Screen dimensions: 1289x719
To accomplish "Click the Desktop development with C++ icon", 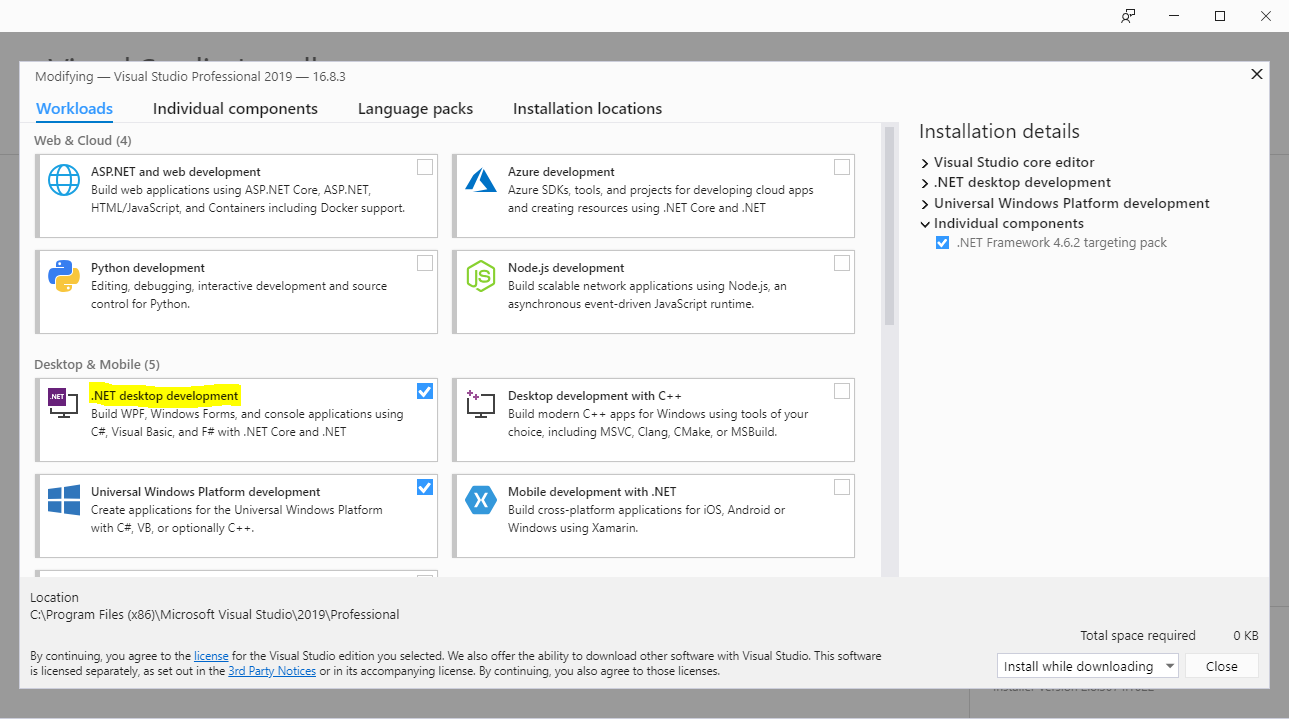I will (481, 404).
